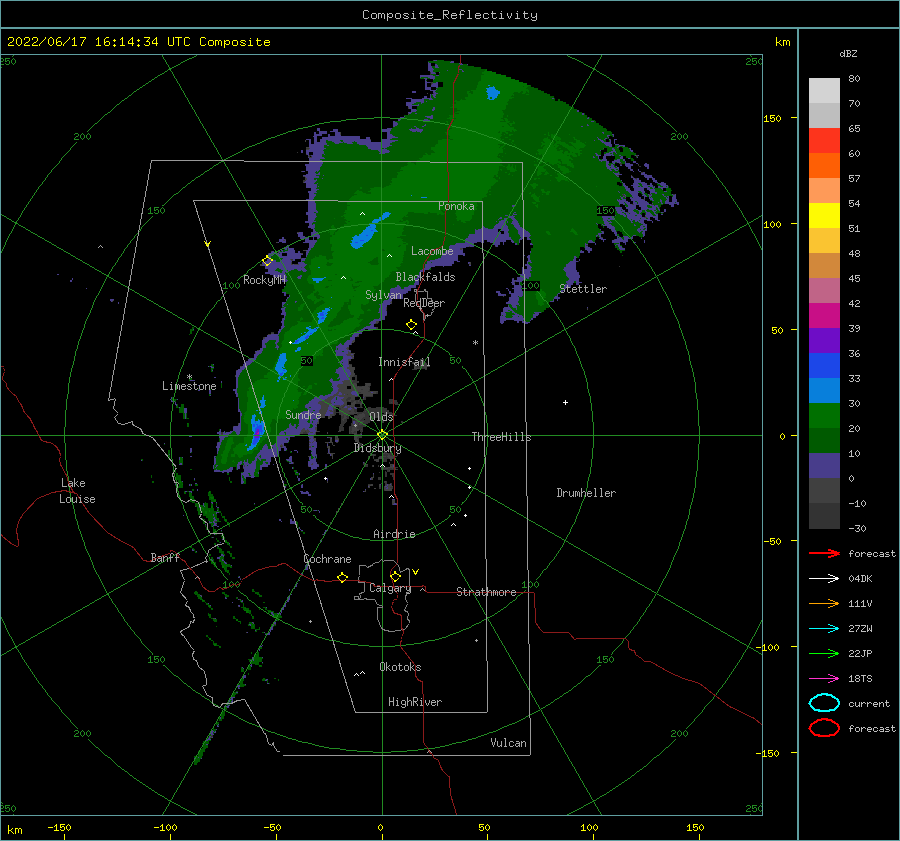Pick the magenta 39-42 dBZ swatch
Viewport: 900px width, 841px height.
[x=824, y=315]
